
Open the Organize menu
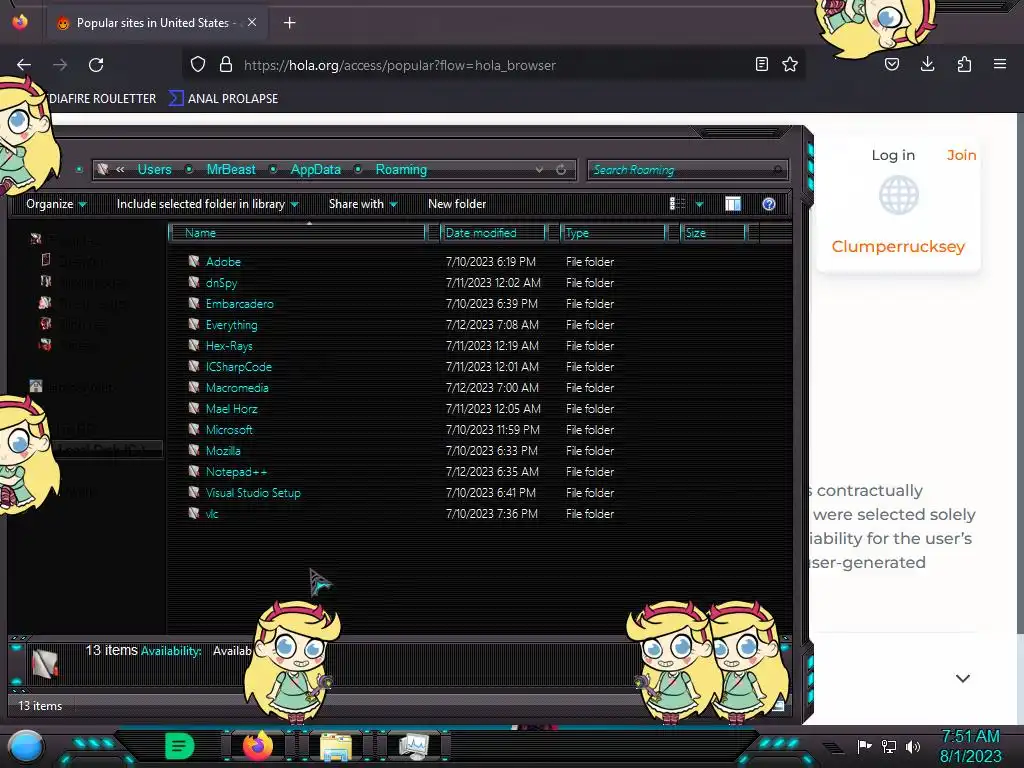pos(56,204)
